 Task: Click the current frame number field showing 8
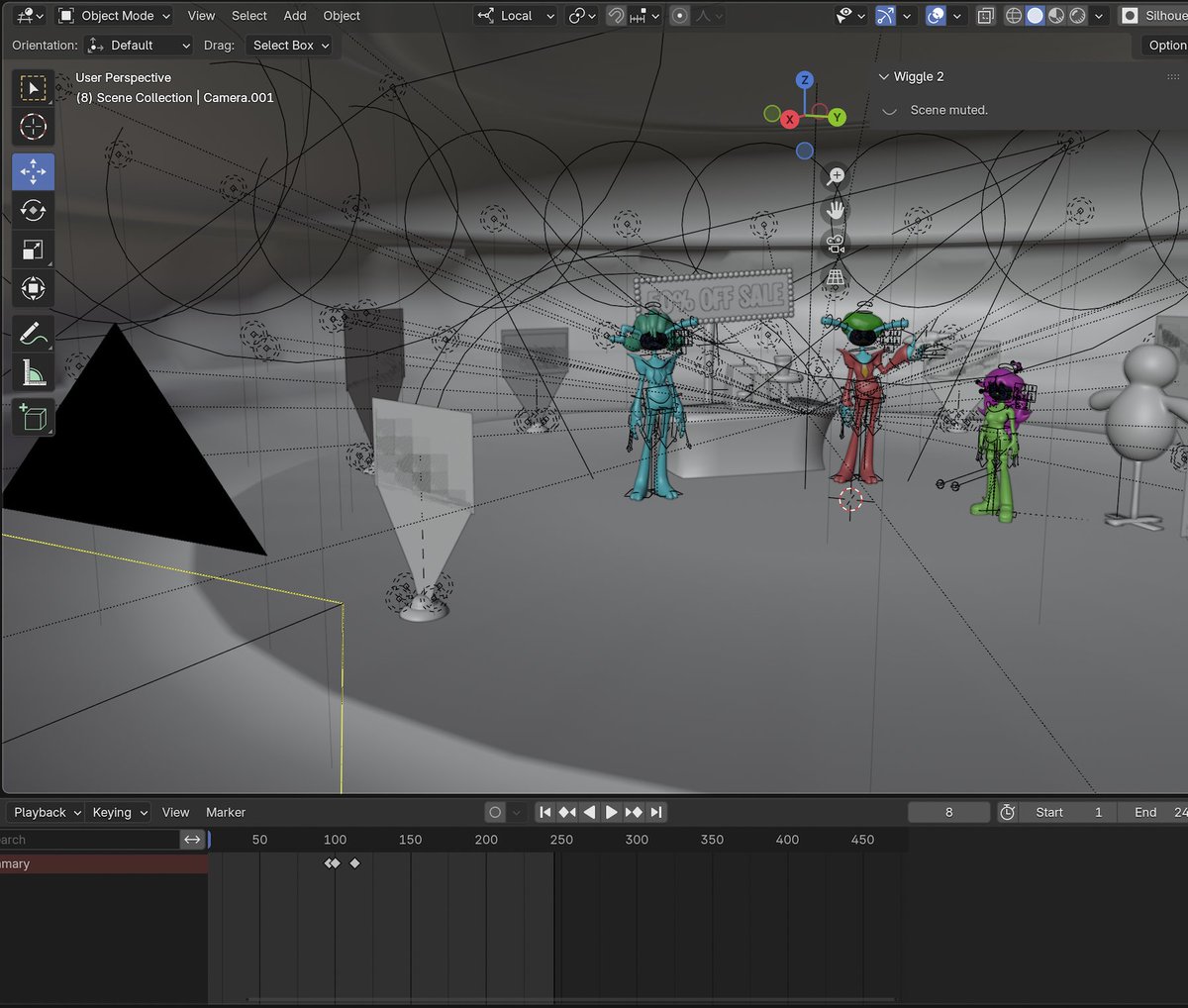[x=948, y=812]
